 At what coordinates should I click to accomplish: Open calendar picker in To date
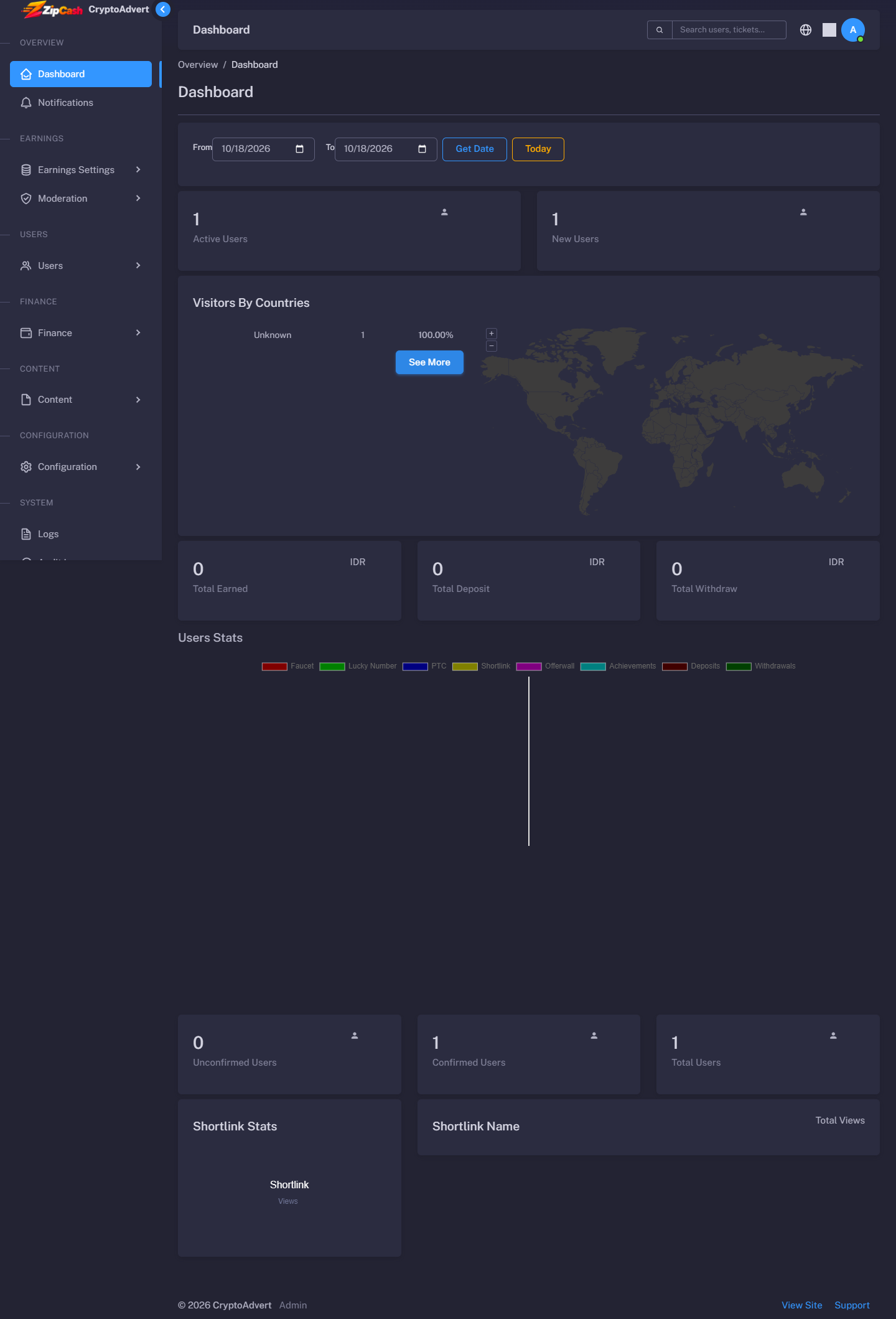pyautogui.click(x=422, y=149)
